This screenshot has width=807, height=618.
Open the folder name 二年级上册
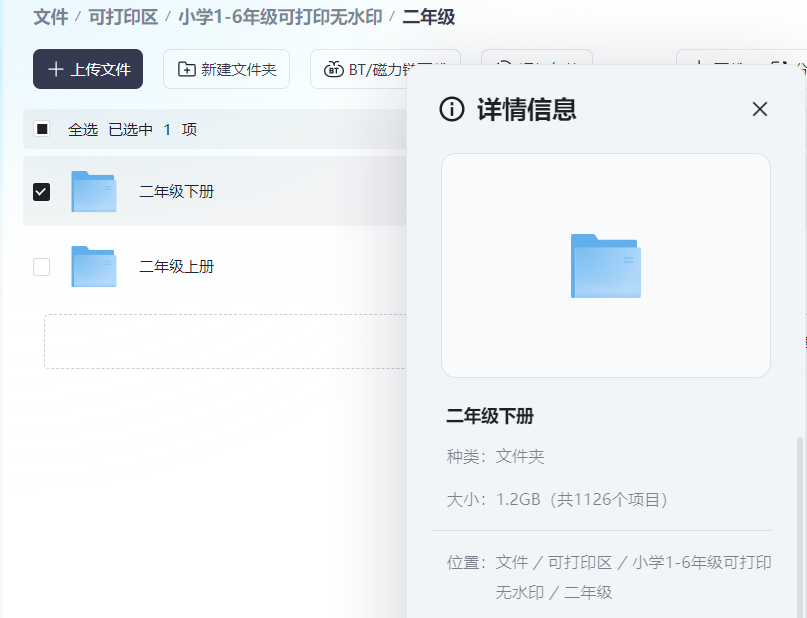click(x=176, y=267)
